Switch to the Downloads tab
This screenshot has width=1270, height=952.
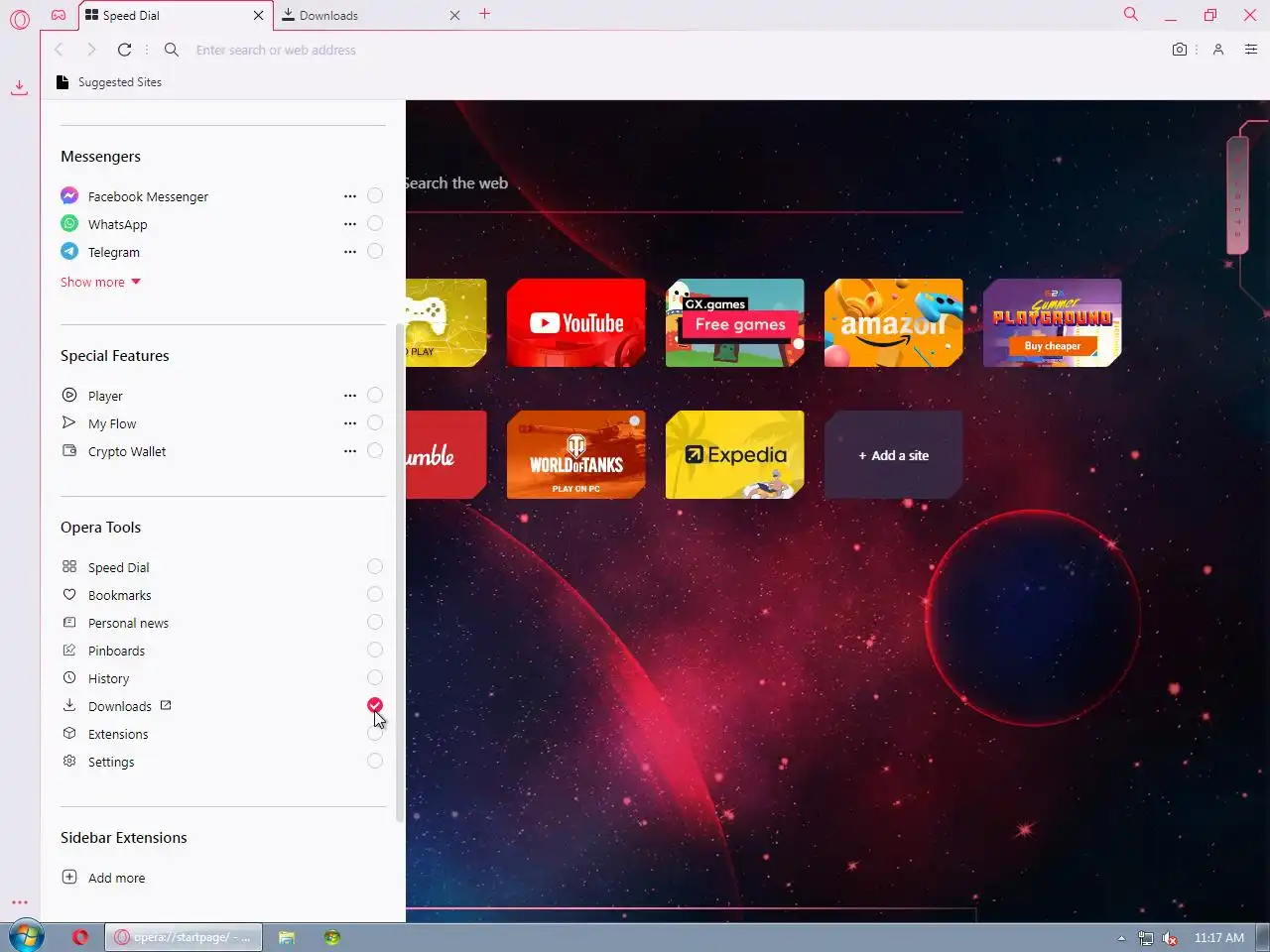[x=370, y=15]
